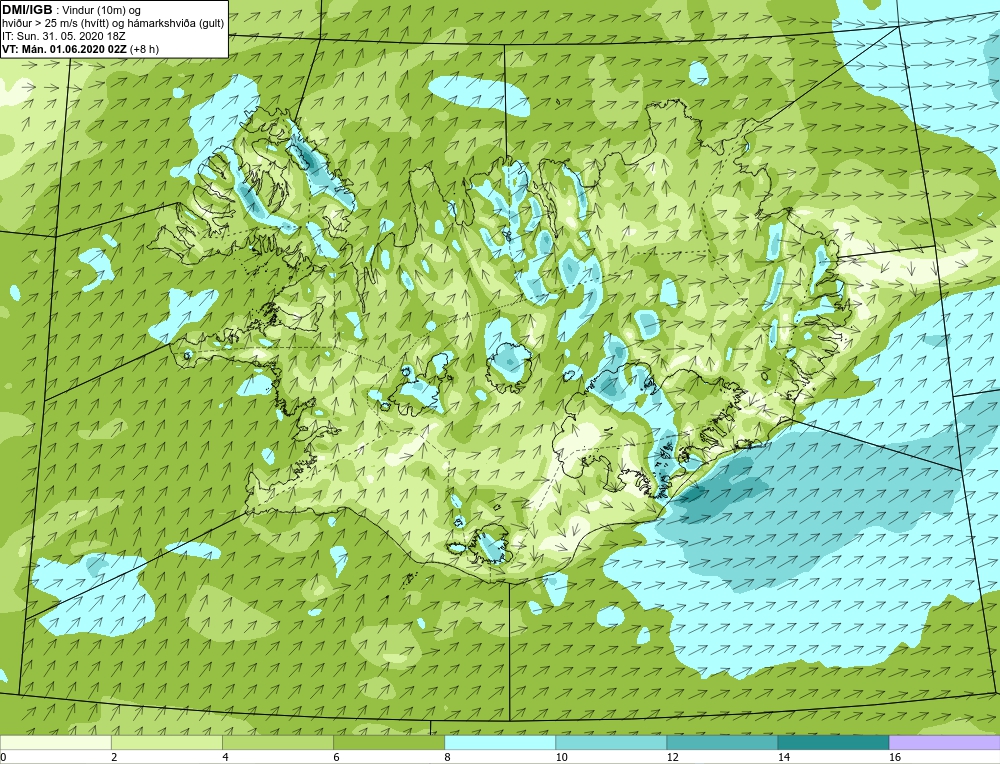Click the 12–14 m/s teal legend swatch
Image resolution: width=1000 pixels, height=764 pixels.
click(x=722, y=742)
